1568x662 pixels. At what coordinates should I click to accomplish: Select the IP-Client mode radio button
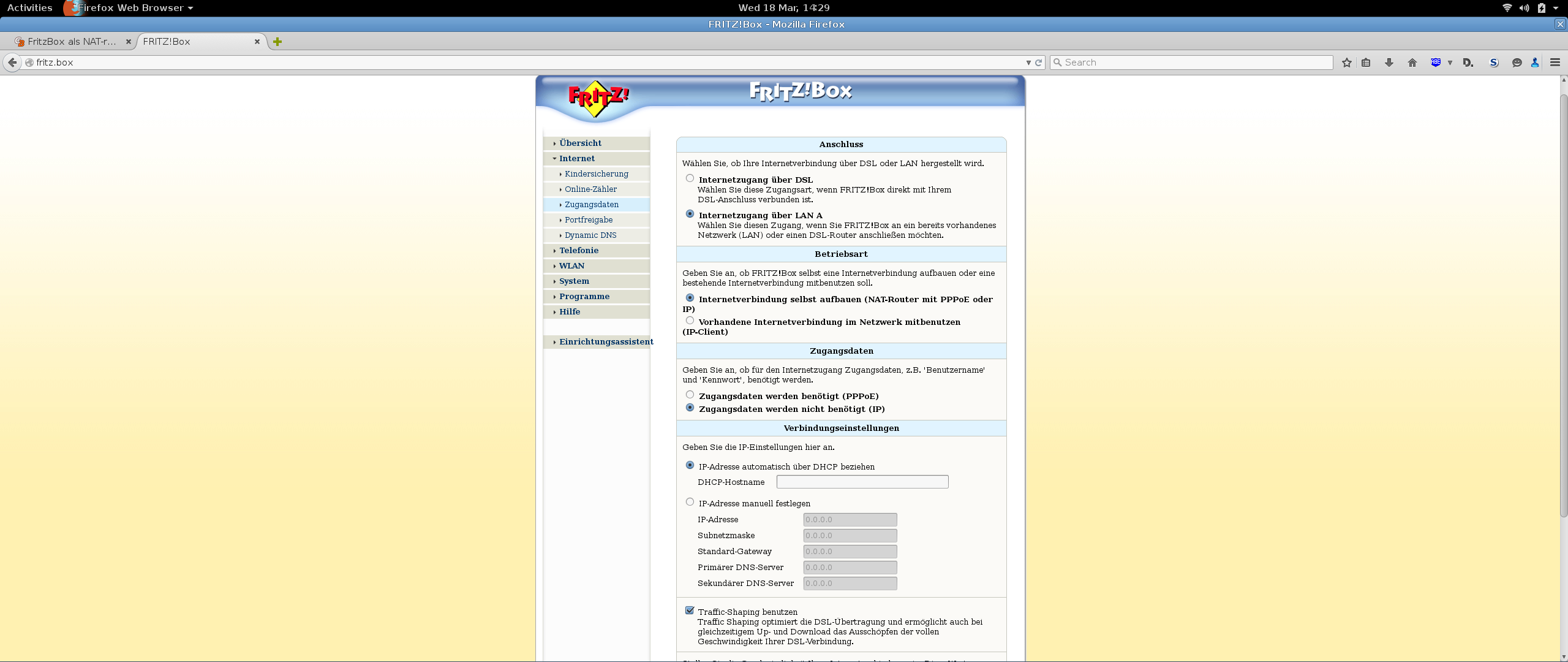690,321
